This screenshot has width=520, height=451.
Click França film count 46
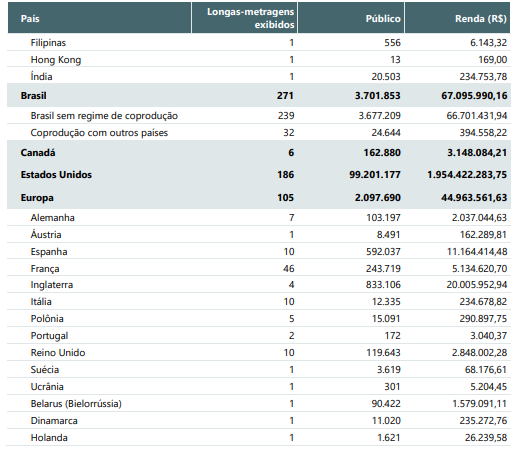(x=288, y=269)
